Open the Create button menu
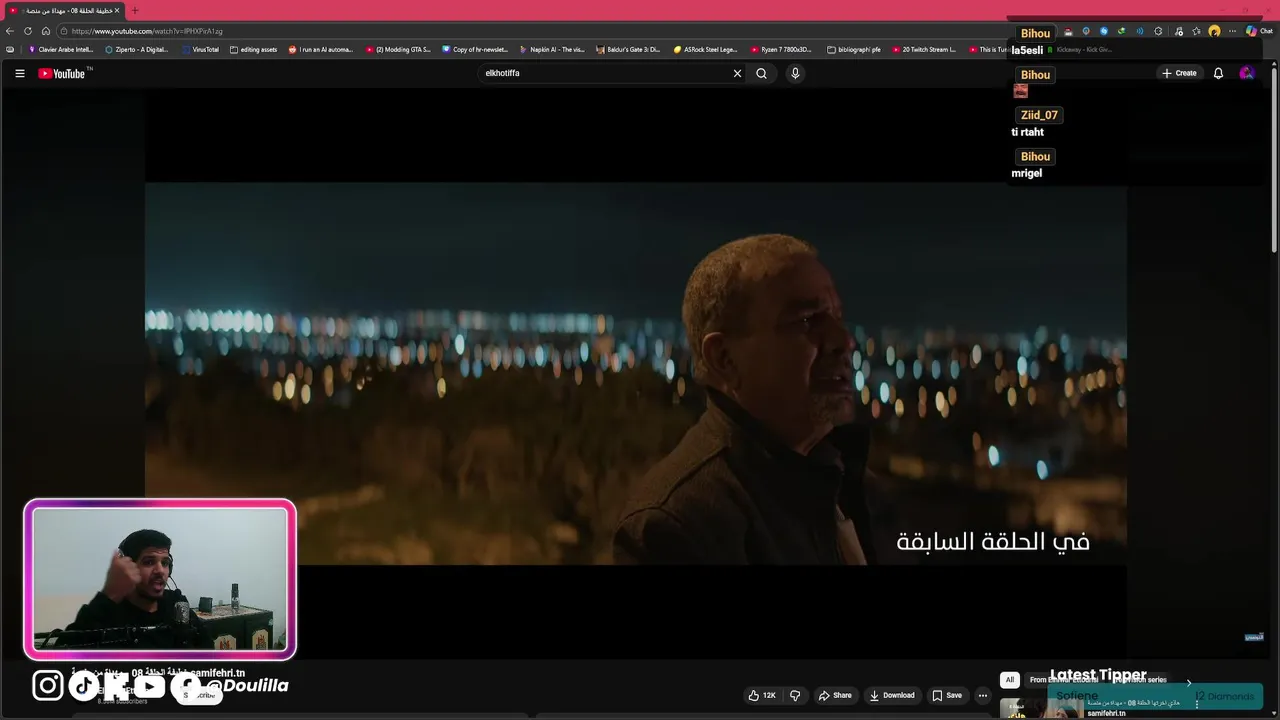This screenshot has height=720, width=1280. (1179, 73)
